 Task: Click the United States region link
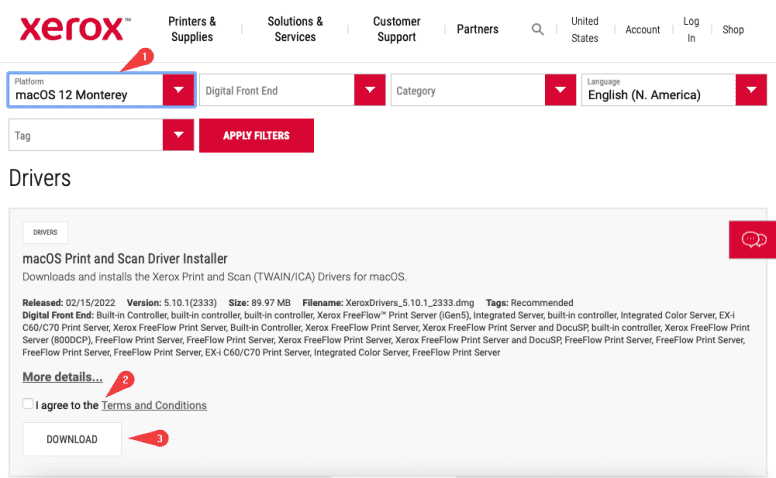584,29
